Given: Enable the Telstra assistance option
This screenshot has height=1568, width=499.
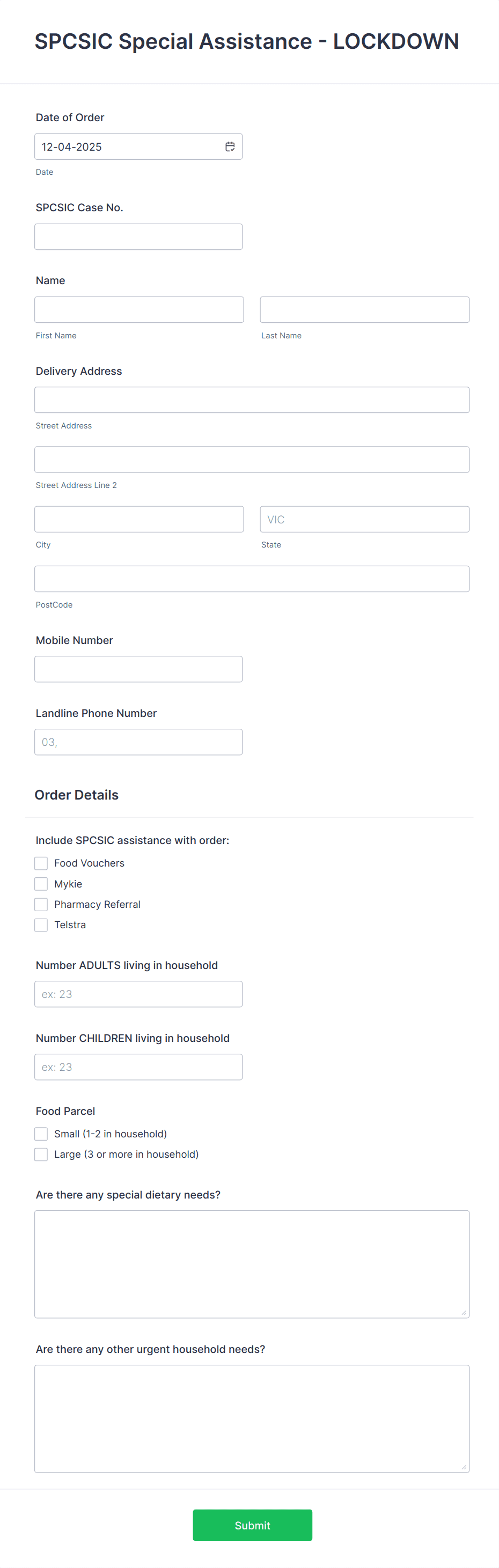Looking at the screenshot, I should tap(41, 924).
